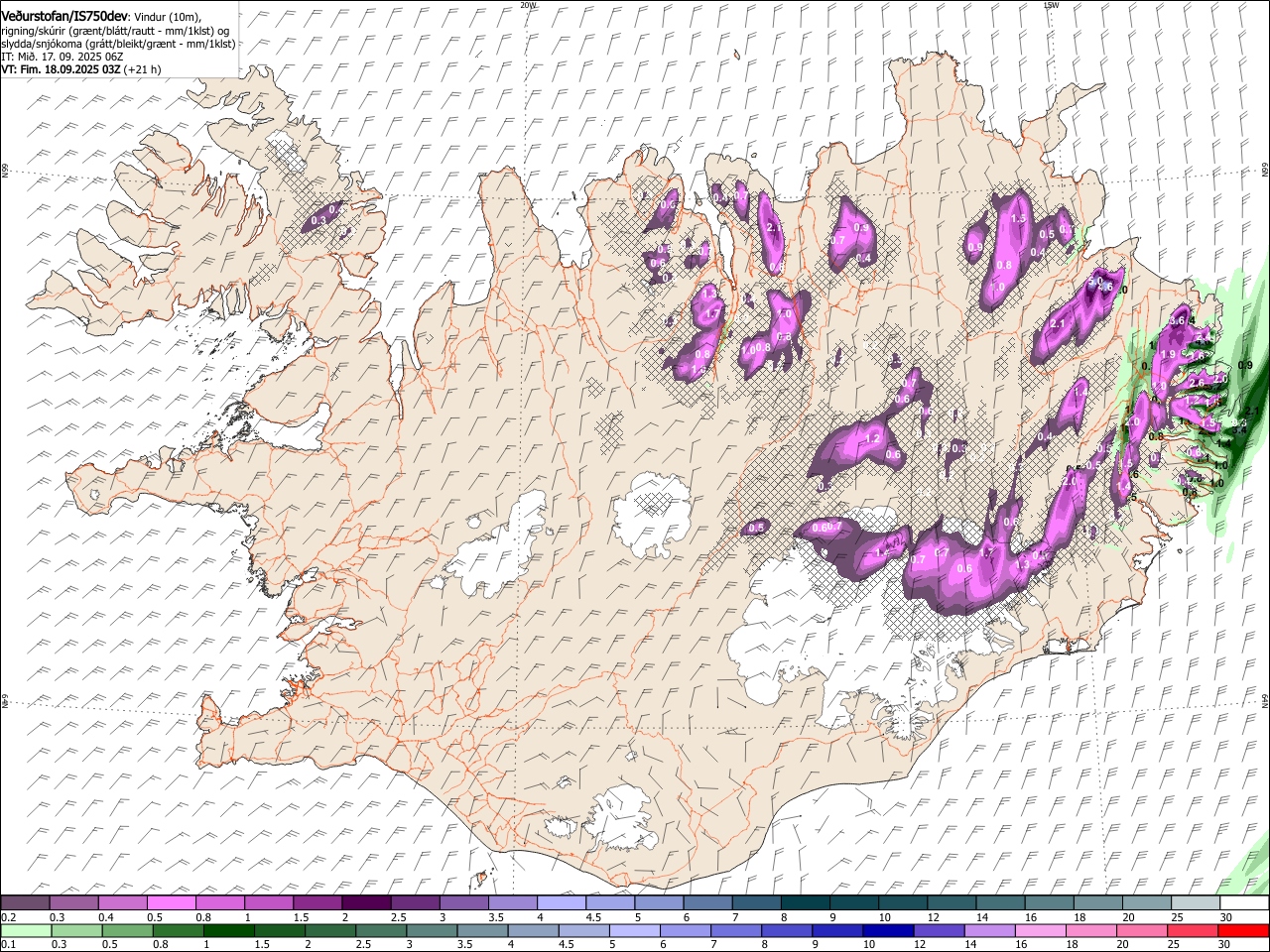Pick the pure red lower swatch above 30
The image size is (1270, 952).
point(1243,930)
